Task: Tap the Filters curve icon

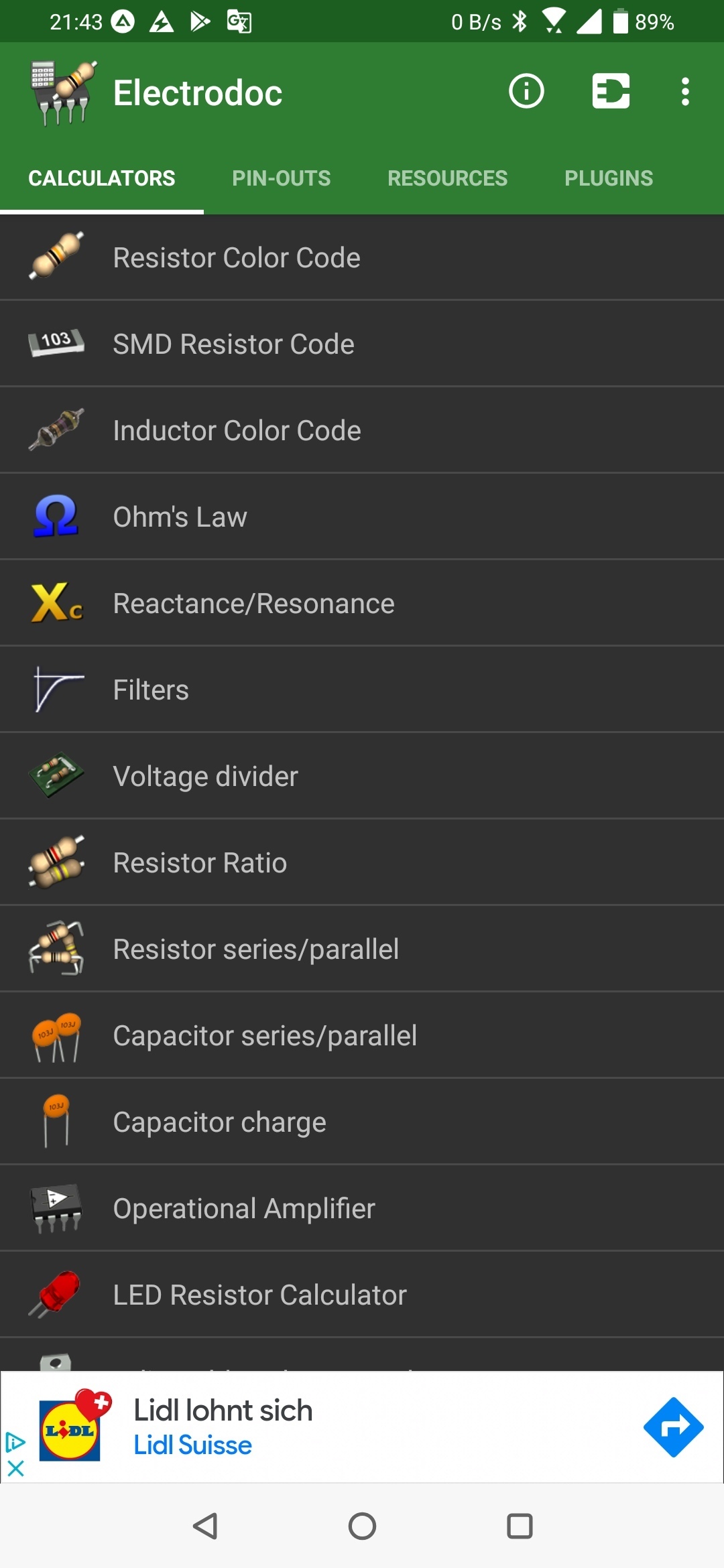Action: coord(56,689)
